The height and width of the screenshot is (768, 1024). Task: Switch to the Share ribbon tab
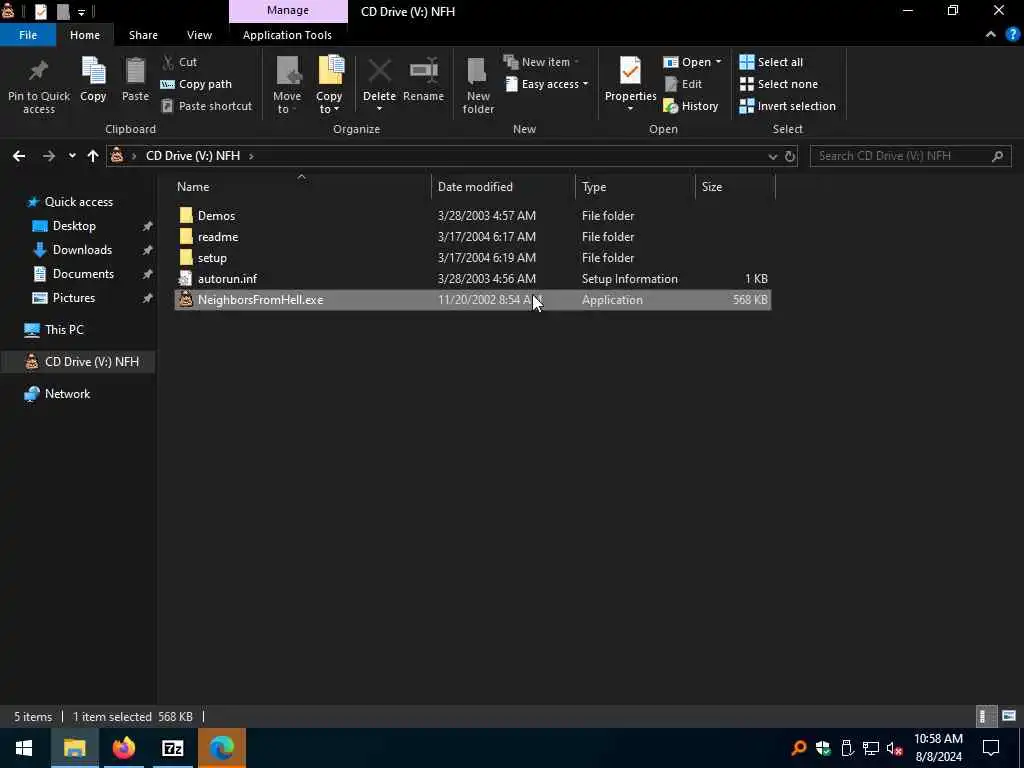coord(143,35)
